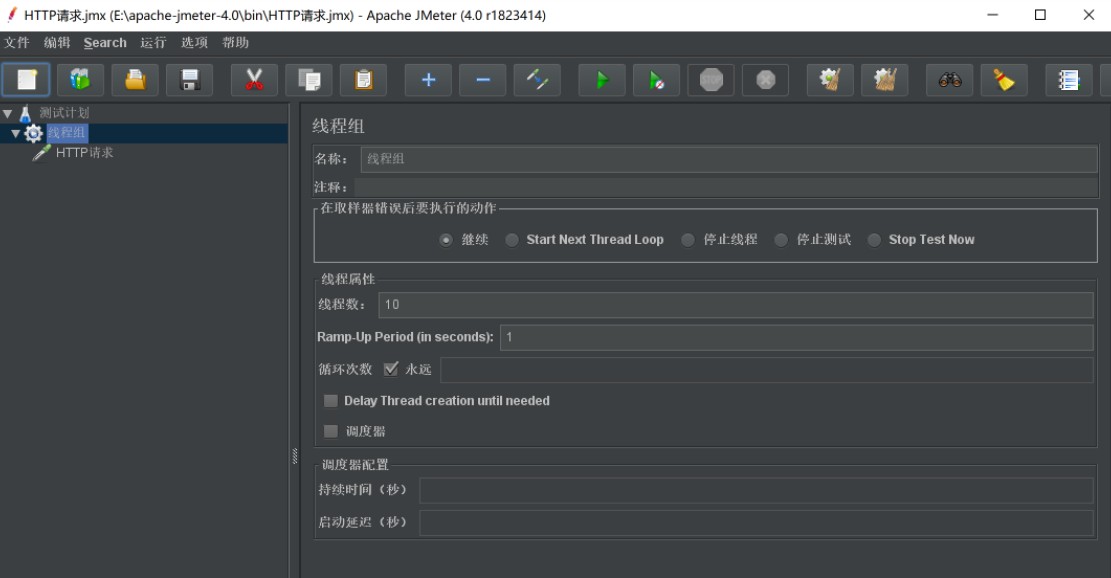The height and width of the screenshot is (578, 1111).
Task: Enable Delay Thread creation until needed
Action: (330, 401)
